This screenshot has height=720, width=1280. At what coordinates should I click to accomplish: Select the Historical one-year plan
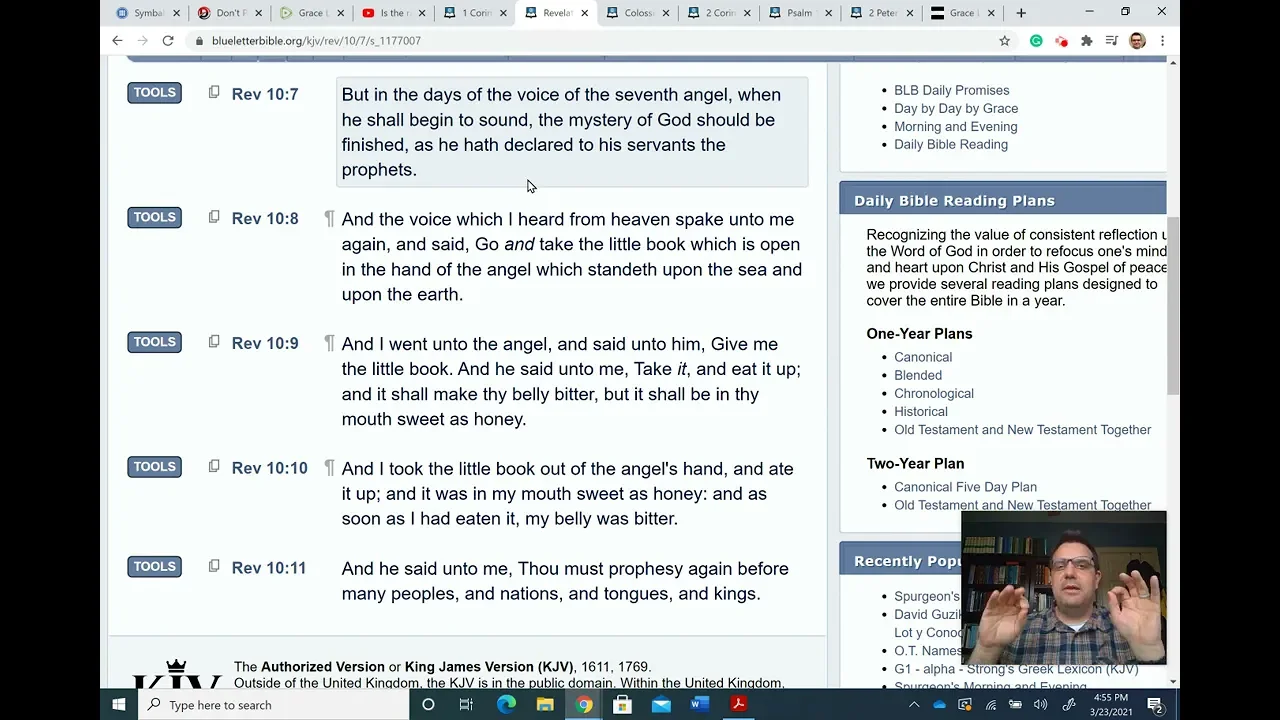tap(921, 411)
